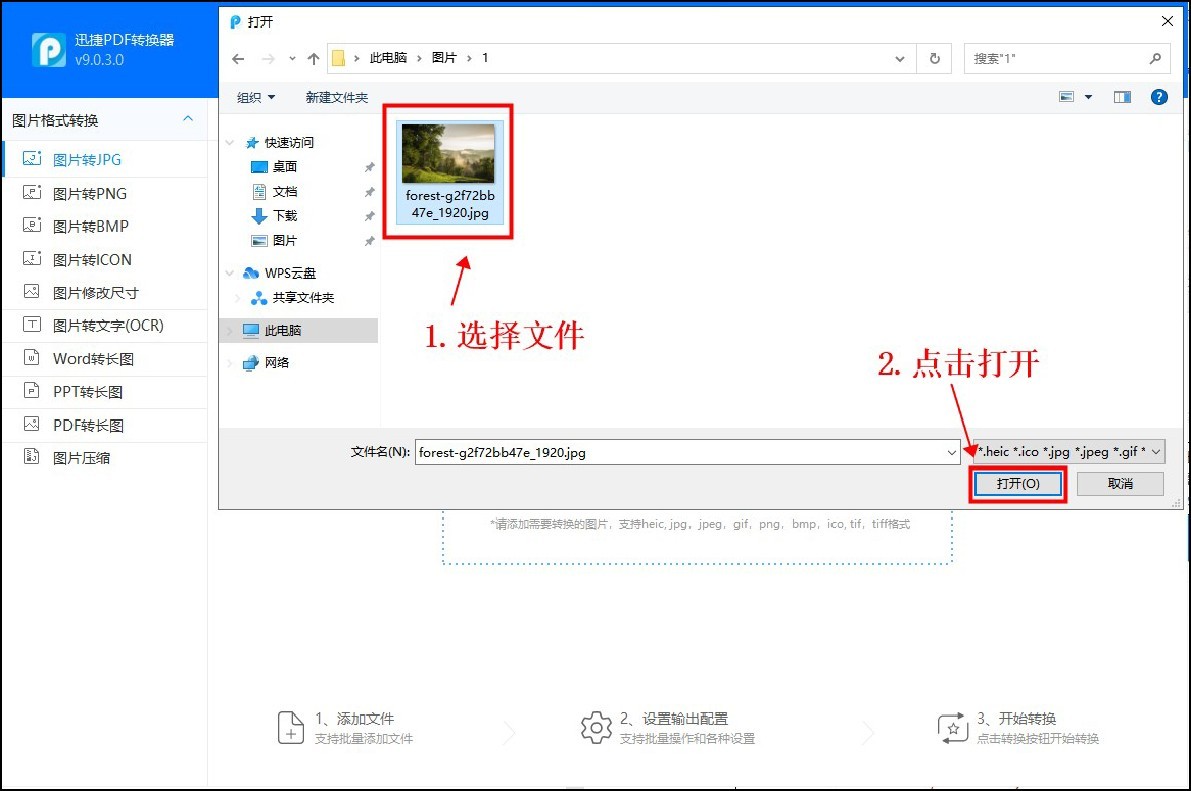Toggle the pin icon next to 桌面

(368, 167)
